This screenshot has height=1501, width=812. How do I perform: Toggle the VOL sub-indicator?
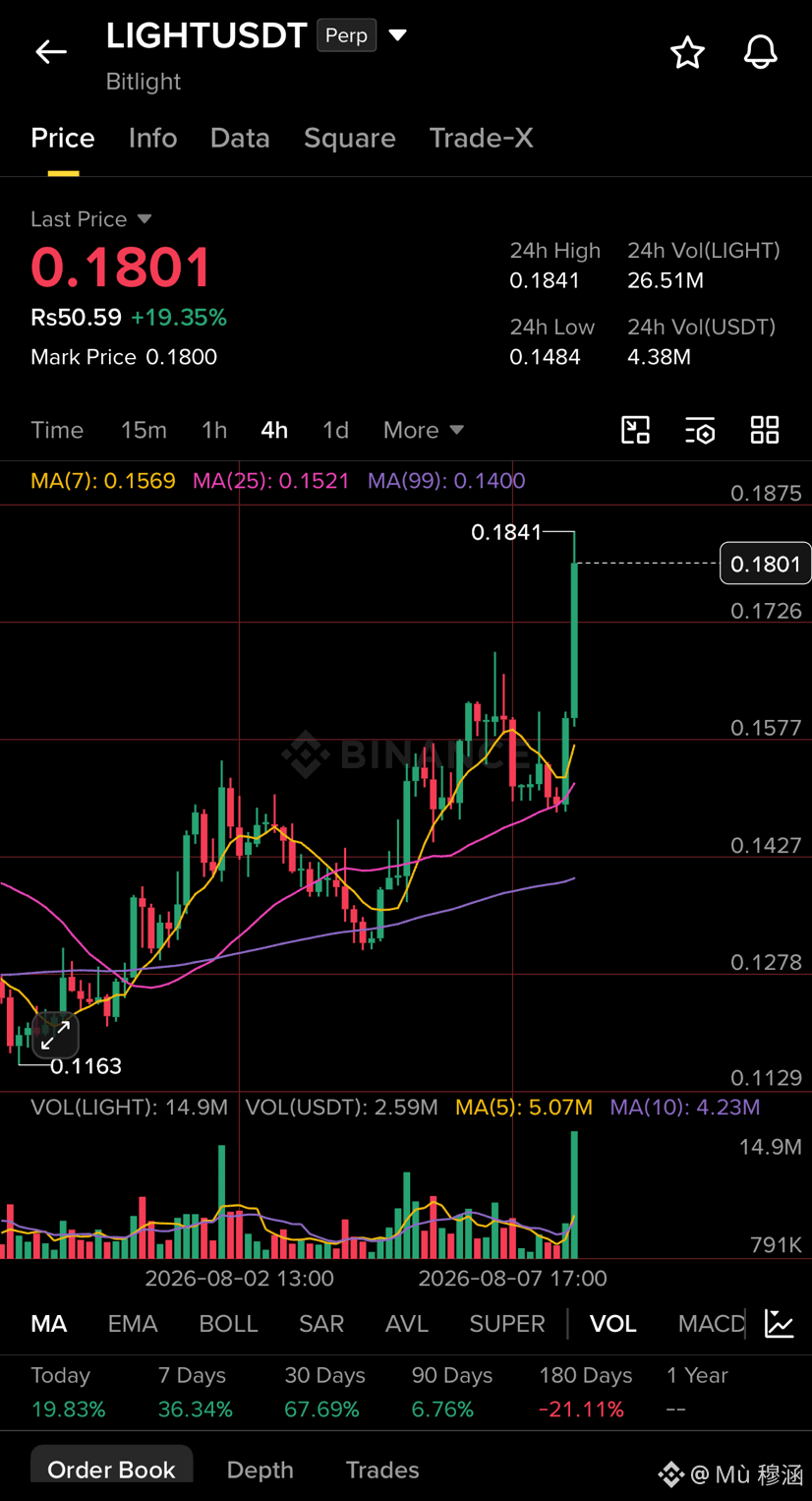pyautogui.click(x=613, y=1324)
